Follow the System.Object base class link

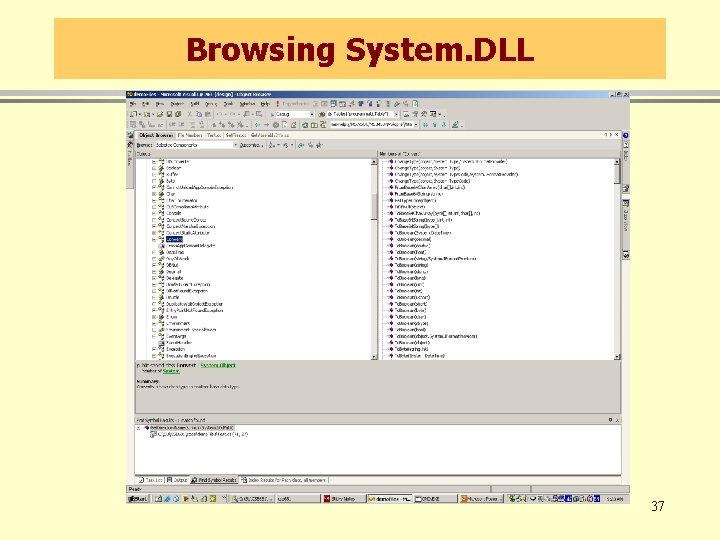218,365
